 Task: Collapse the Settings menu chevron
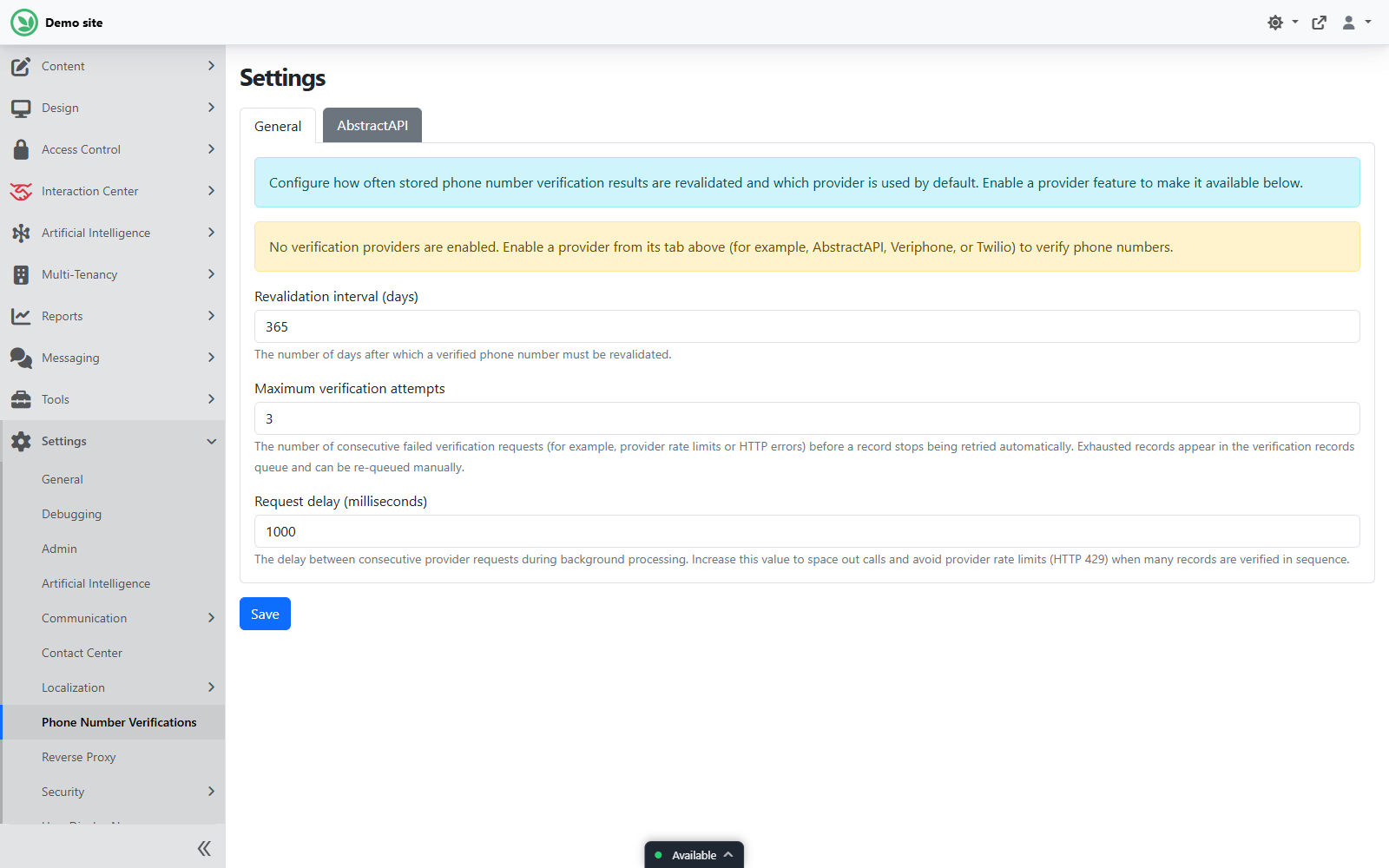(211, 441)
